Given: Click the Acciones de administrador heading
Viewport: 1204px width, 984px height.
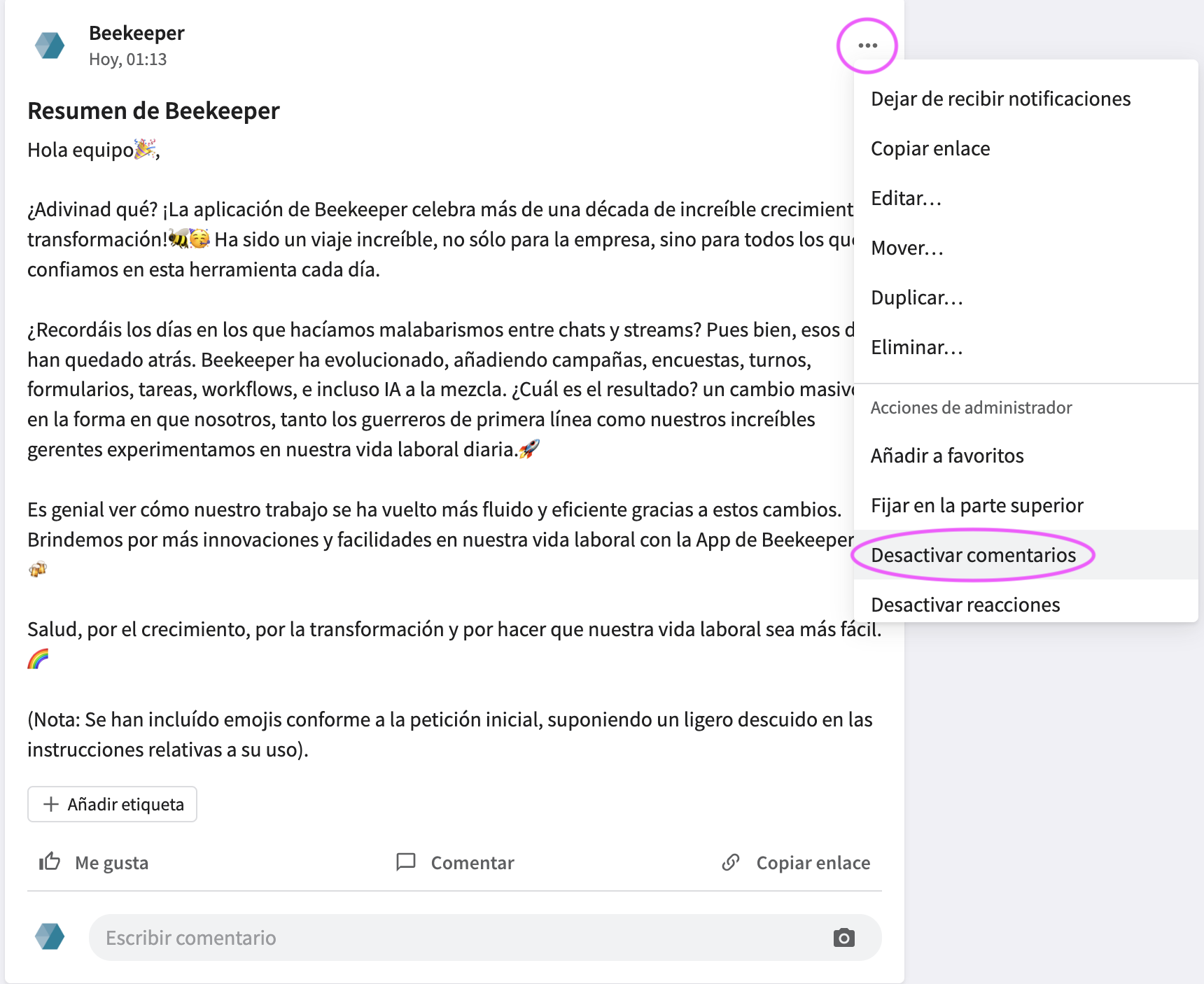Looking at the screenshot, I should click(x=971, y=407).
